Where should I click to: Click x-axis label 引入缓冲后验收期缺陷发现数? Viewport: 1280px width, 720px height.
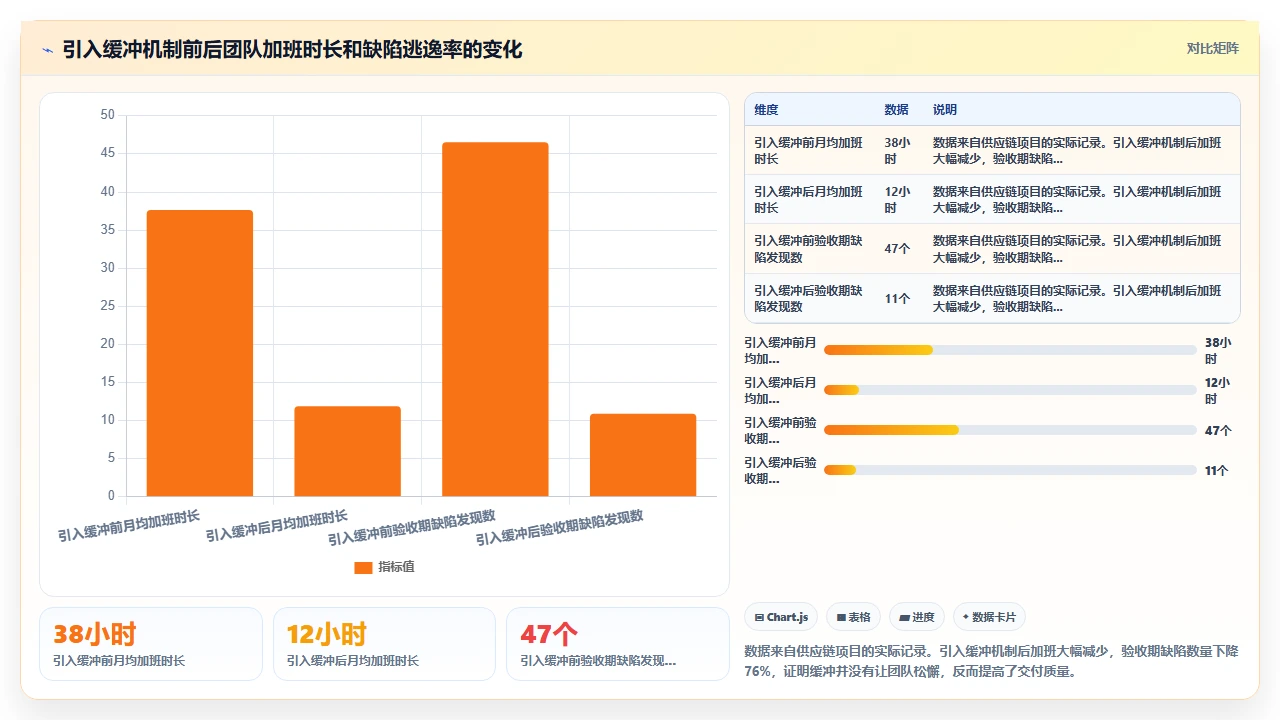559,528
